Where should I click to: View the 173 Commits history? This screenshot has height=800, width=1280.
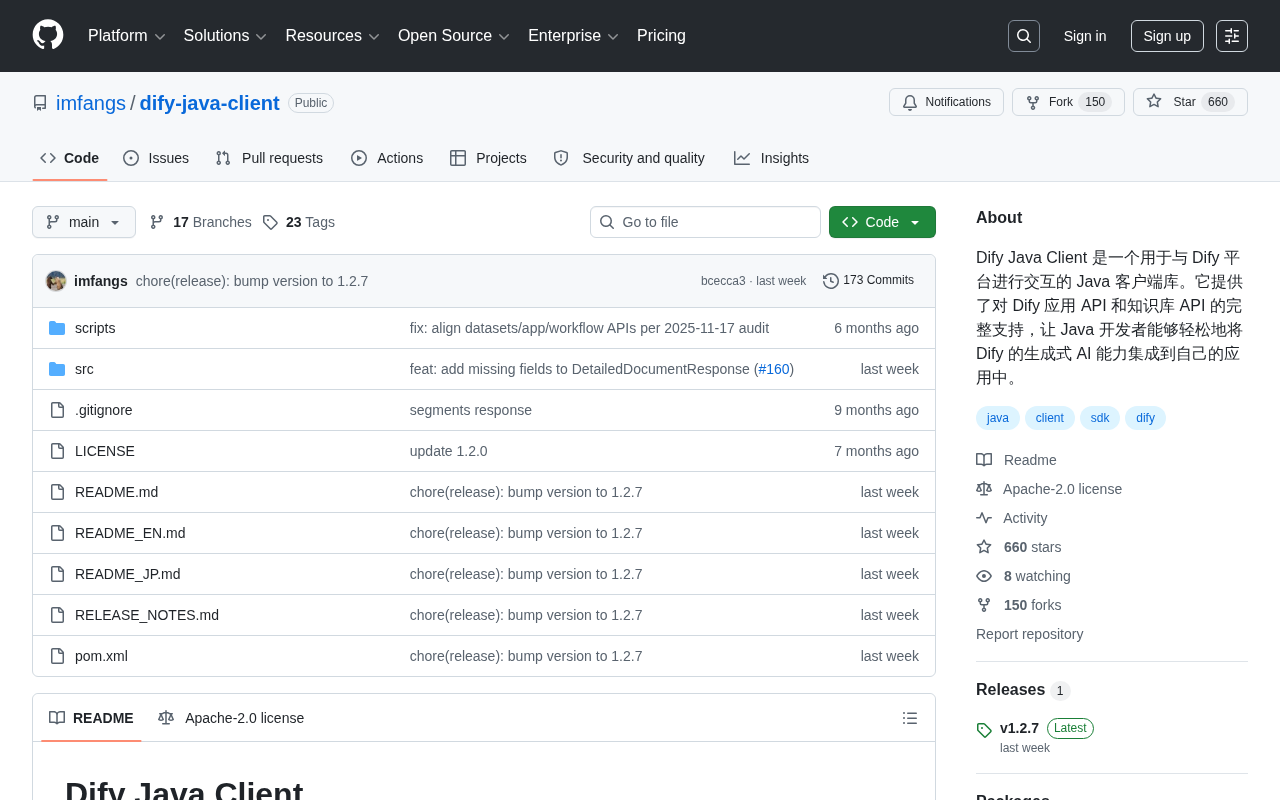point(869,281)
